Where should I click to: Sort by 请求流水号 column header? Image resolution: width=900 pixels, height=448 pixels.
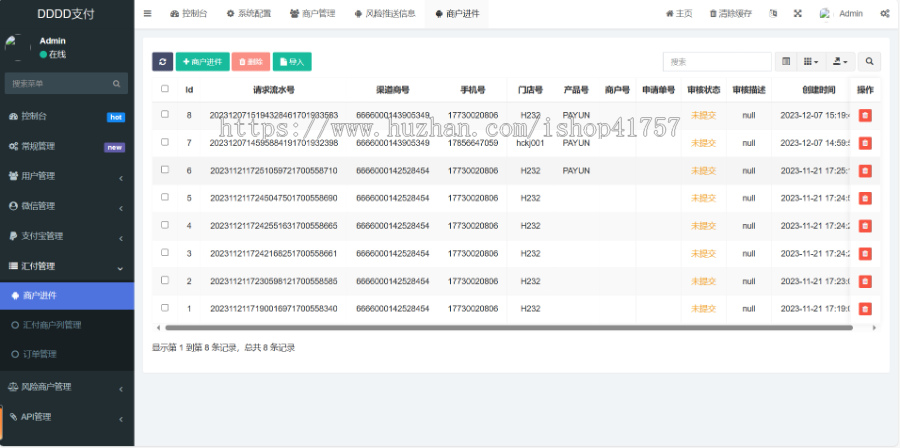click(x=274, y=90)
